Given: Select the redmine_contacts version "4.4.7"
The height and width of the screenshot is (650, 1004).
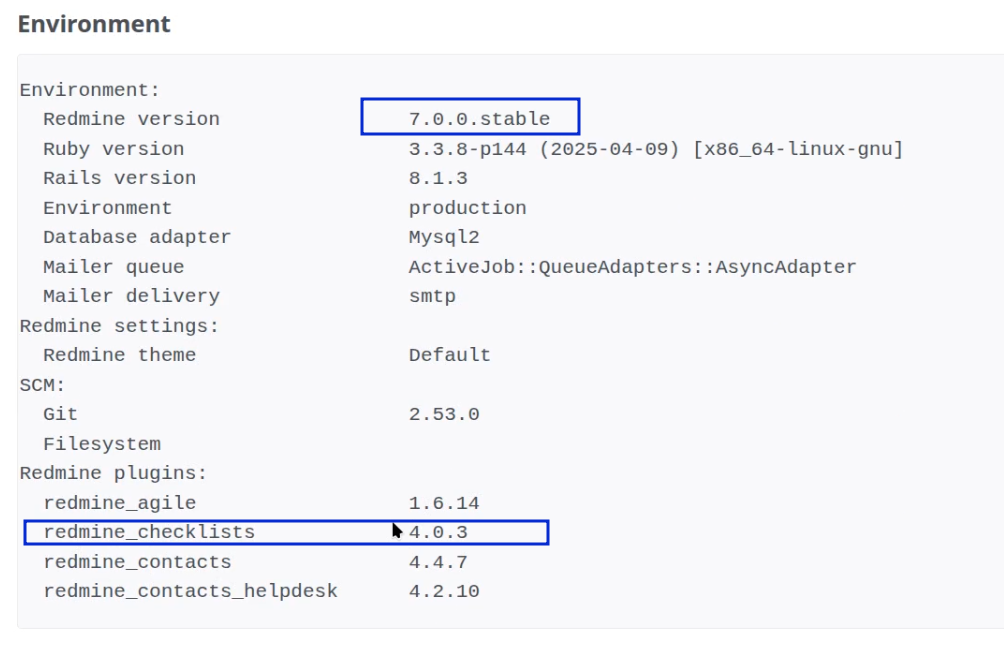Looking at the screenshot, I should coord(438,562).
